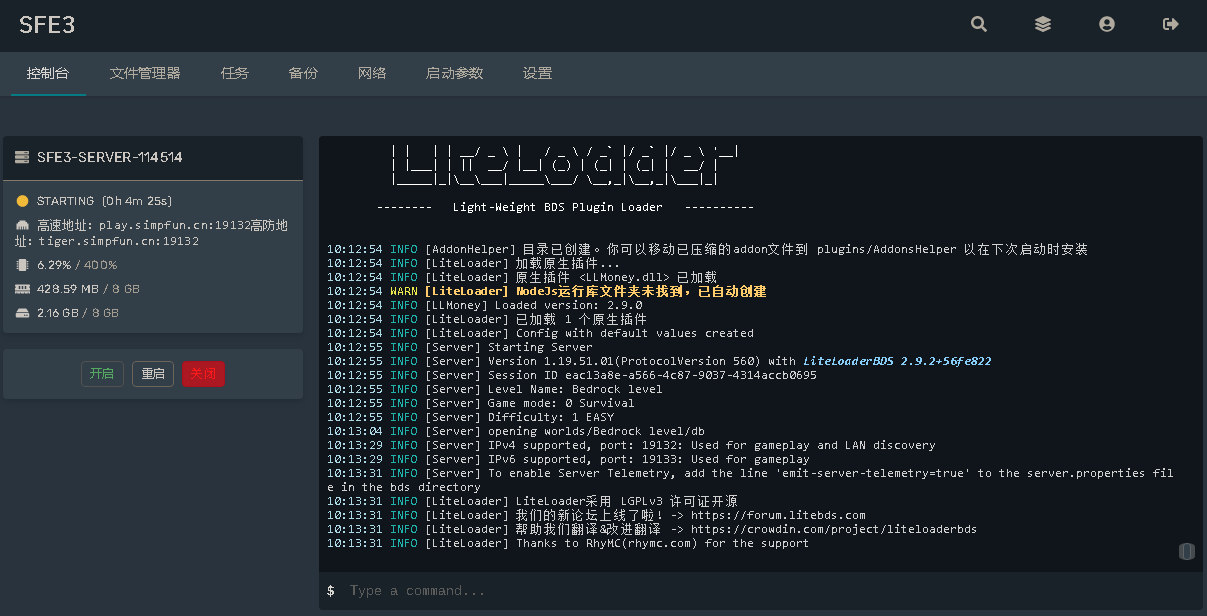
Task: Click the disk usage icon
Action: point(22,313)
